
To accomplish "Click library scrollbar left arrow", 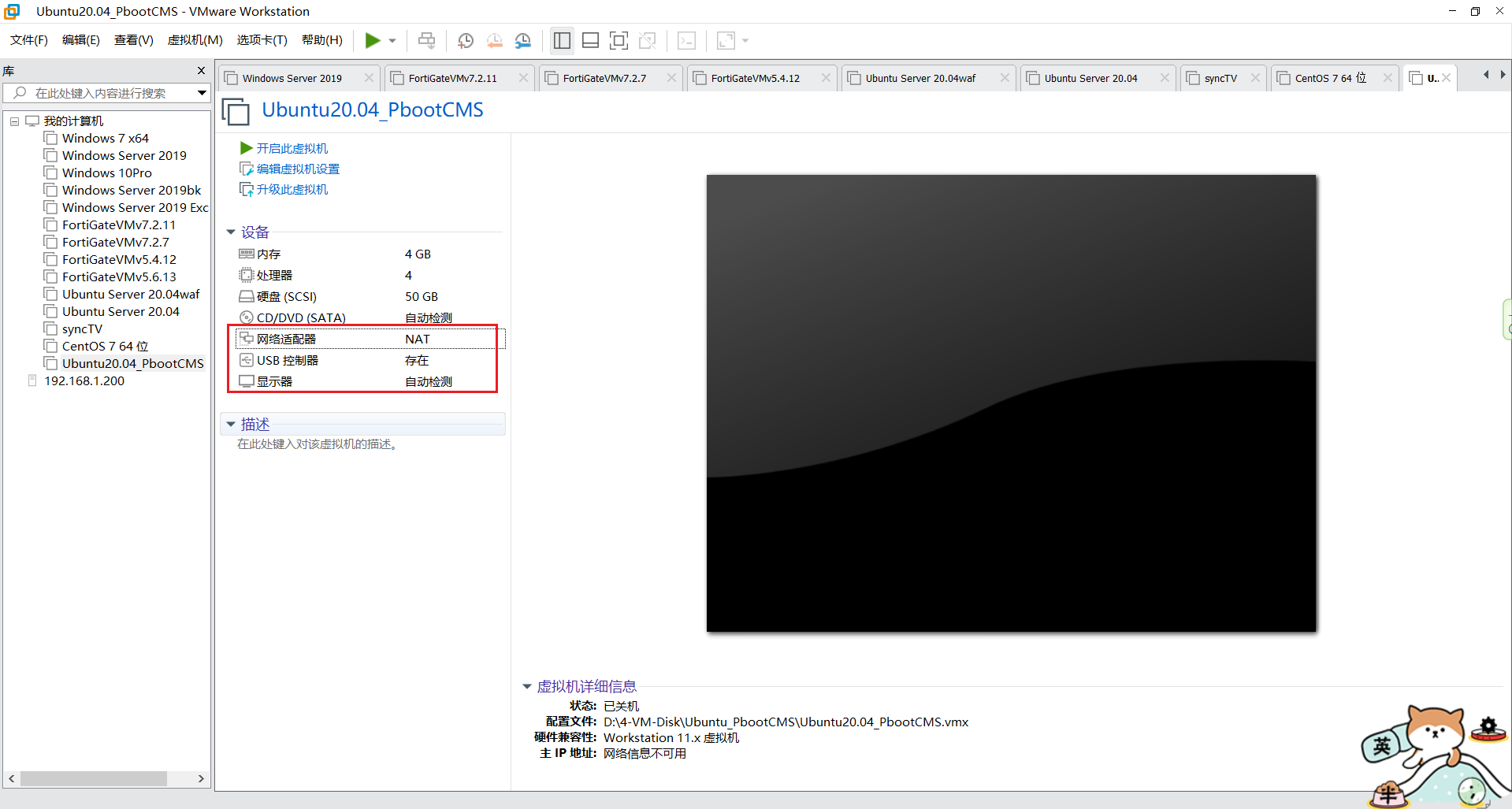I will (x=11, y=779).
